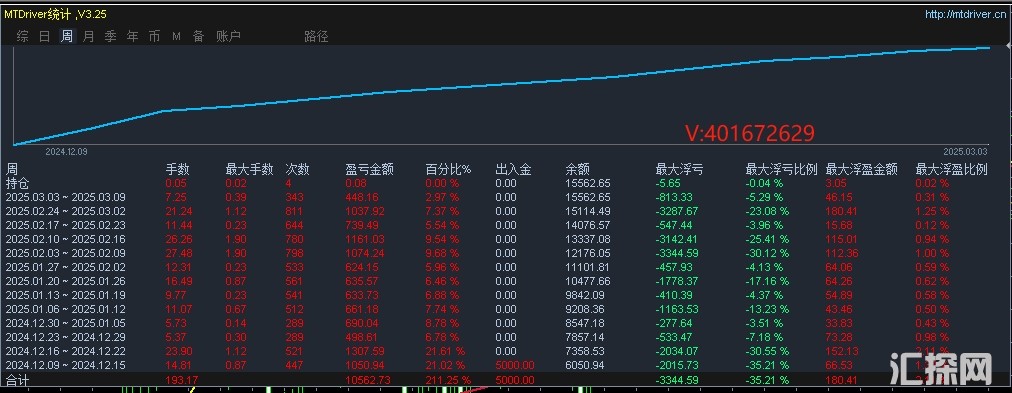
Task: Click the 手数 column header
Action: click(178, 170)
